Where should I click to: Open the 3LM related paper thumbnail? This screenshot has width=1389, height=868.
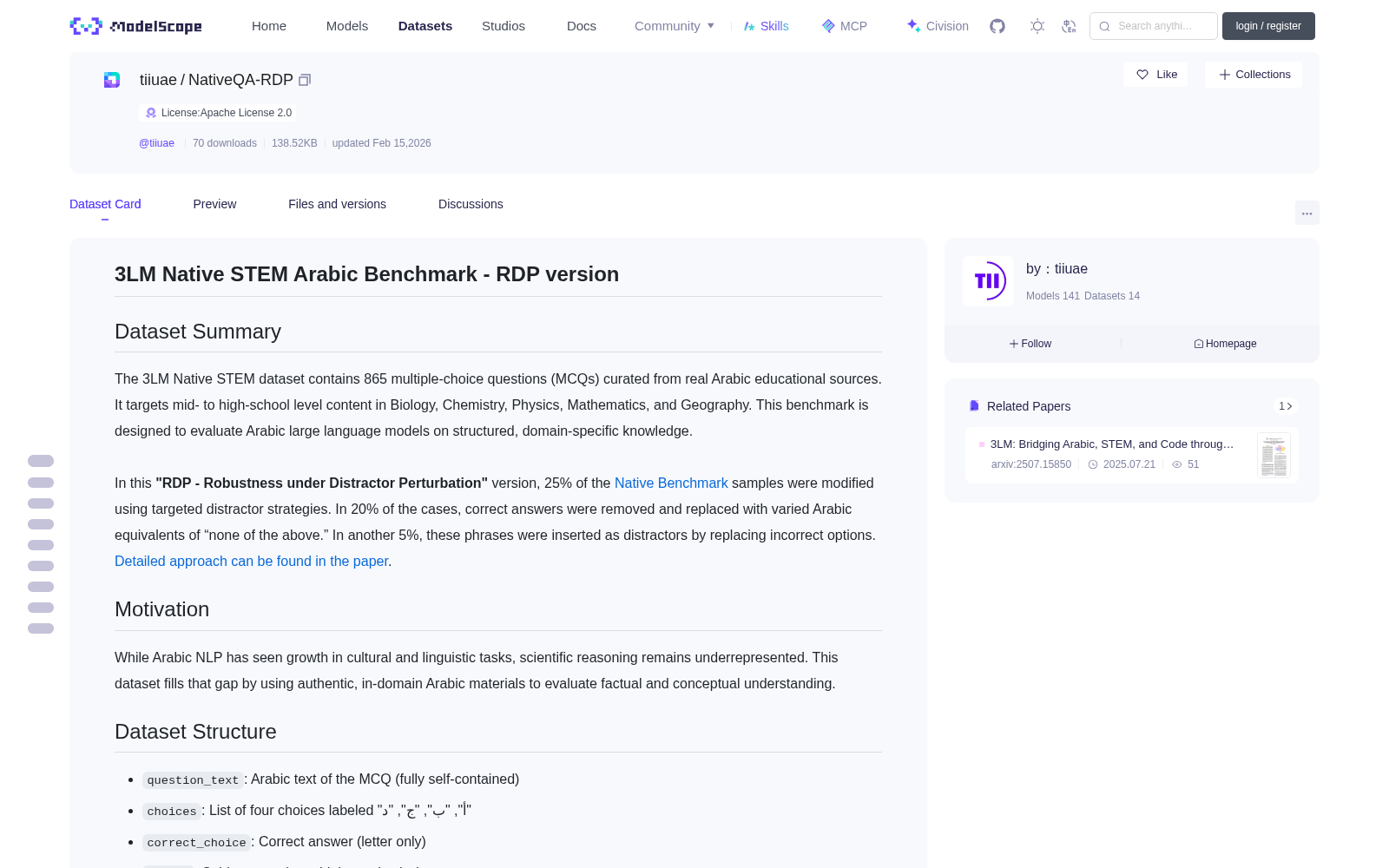[x=1274, y=455]
